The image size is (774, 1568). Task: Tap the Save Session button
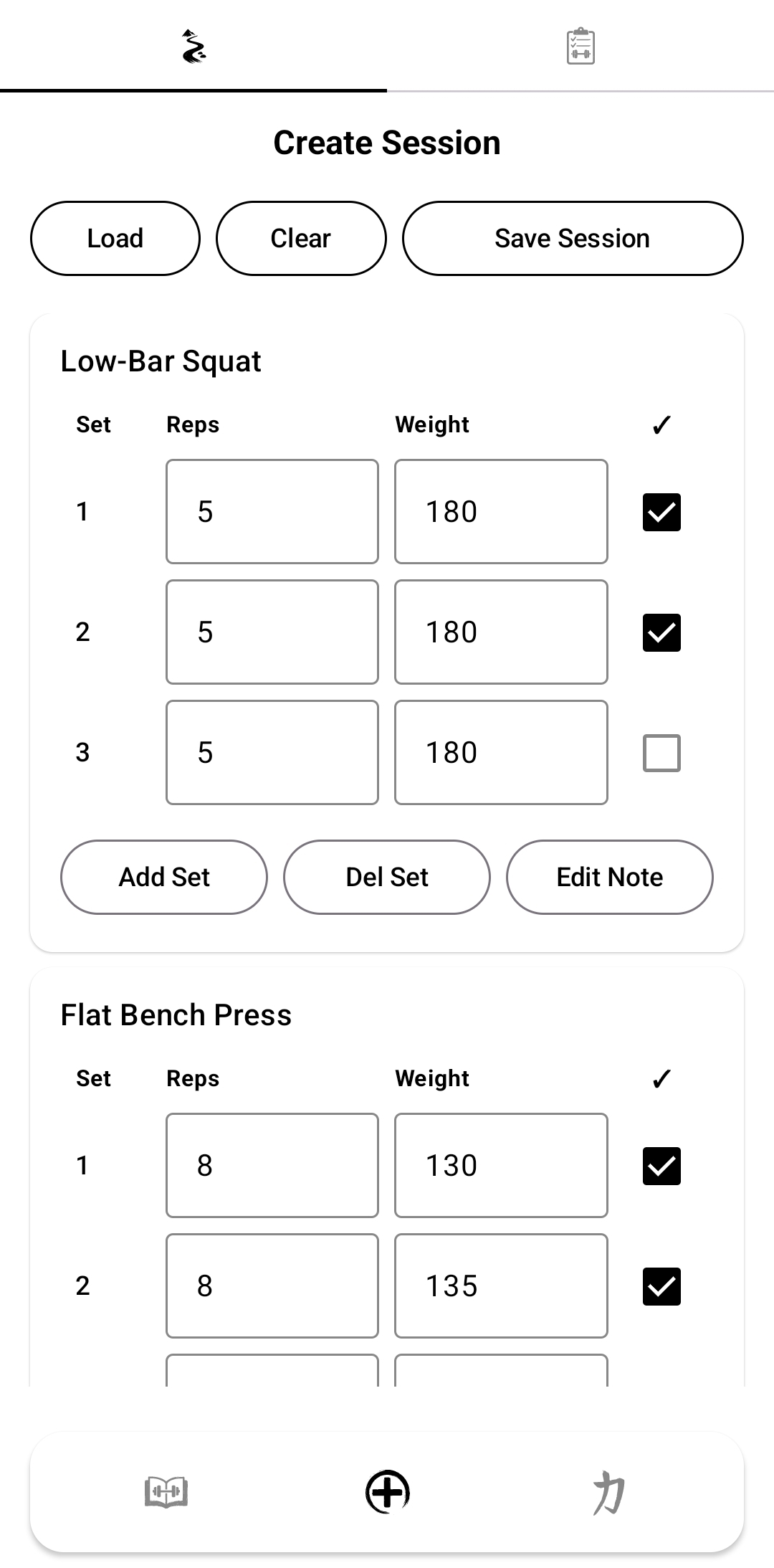(x=572, y=238)
